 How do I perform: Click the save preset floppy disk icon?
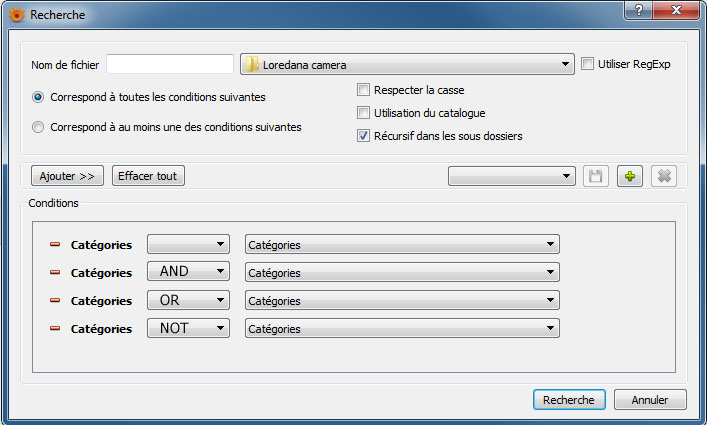595,177
